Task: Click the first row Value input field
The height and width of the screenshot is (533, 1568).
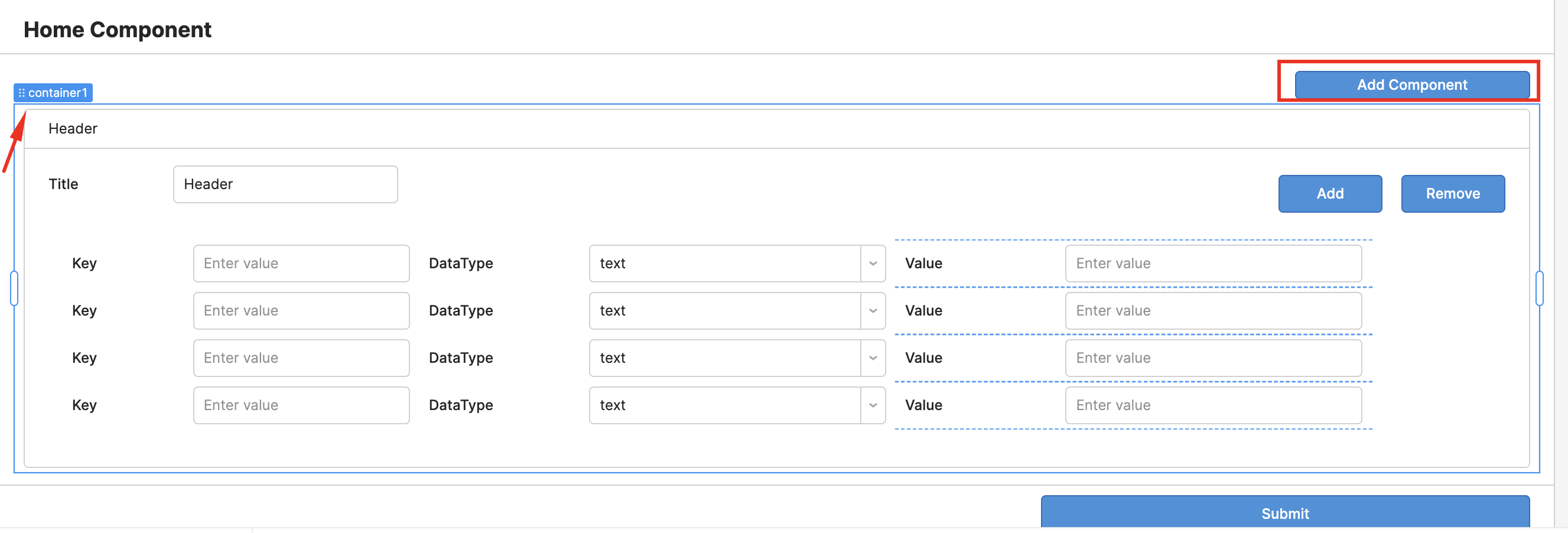Action: click(1212, 263)
